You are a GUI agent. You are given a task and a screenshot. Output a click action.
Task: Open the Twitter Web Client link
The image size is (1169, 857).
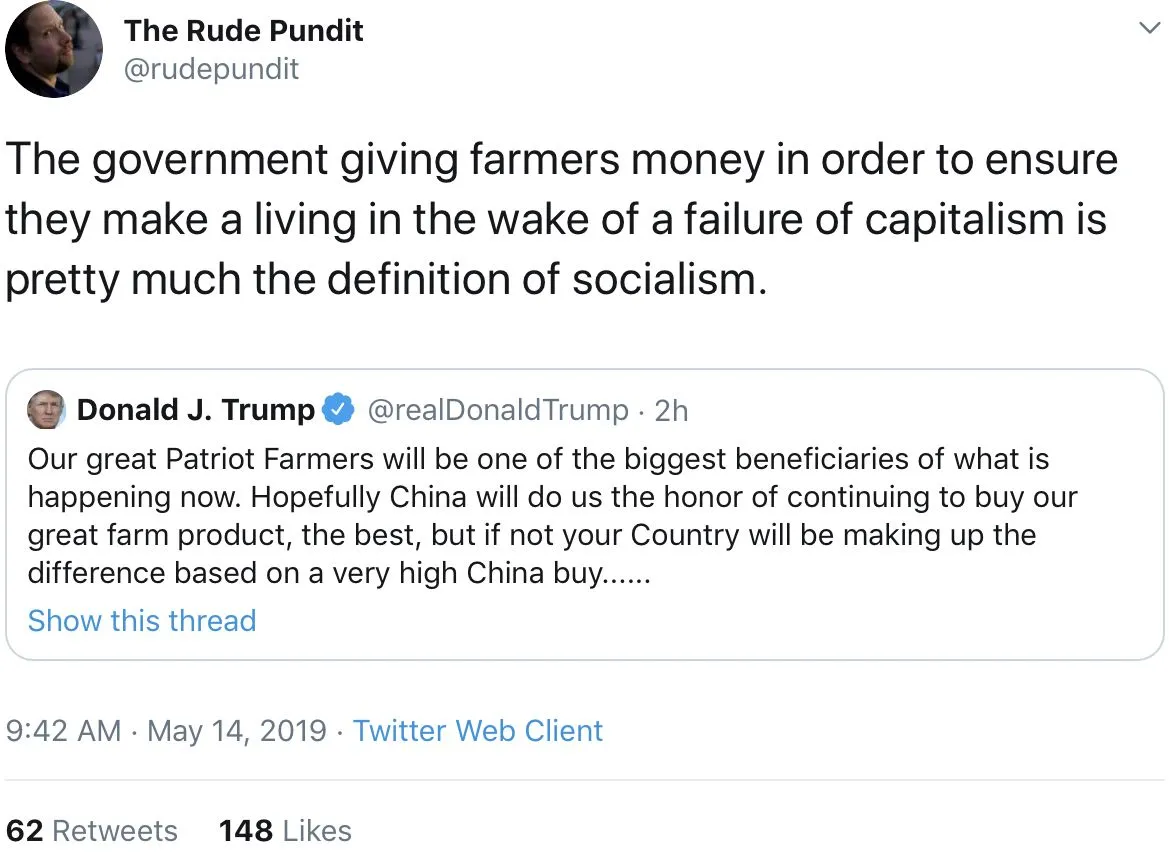[478, 731]
